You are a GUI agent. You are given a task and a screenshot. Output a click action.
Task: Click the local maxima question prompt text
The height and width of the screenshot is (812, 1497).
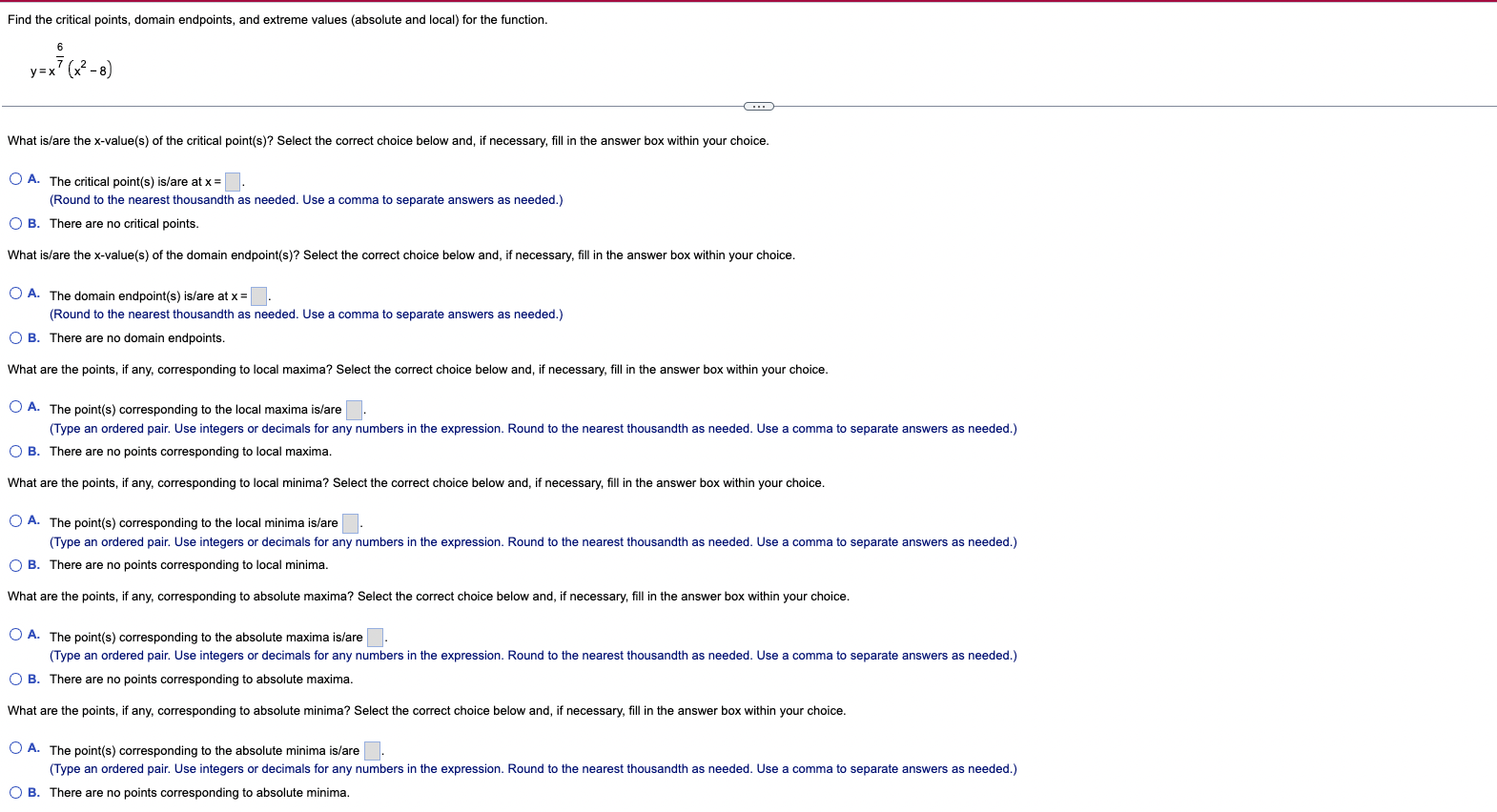coord(418,370)
